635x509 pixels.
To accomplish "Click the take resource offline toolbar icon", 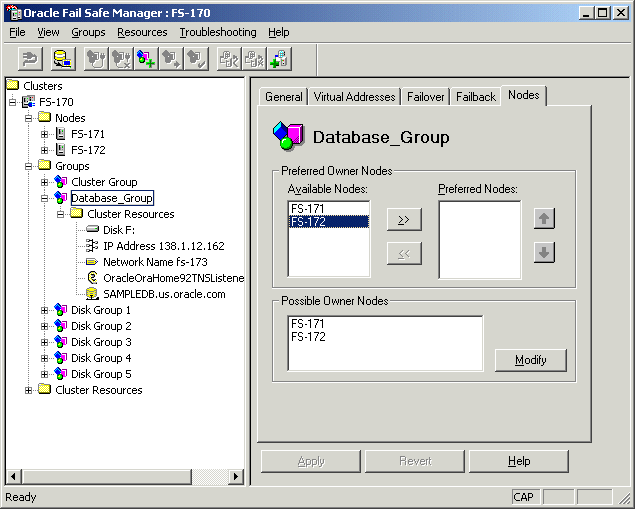I will tap(254, 59).
